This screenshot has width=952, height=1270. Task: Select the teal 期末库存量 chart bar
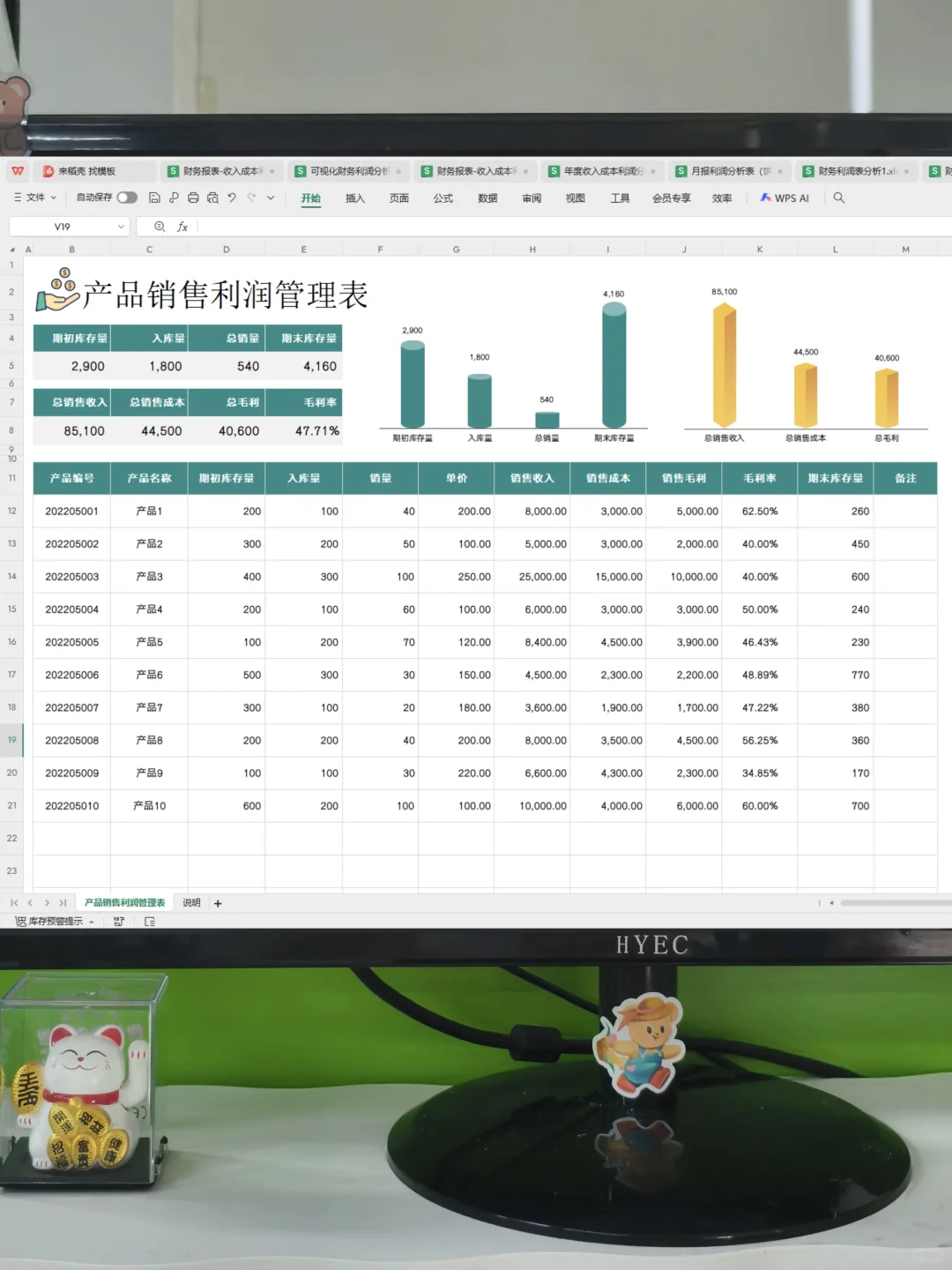click(614, 364)
